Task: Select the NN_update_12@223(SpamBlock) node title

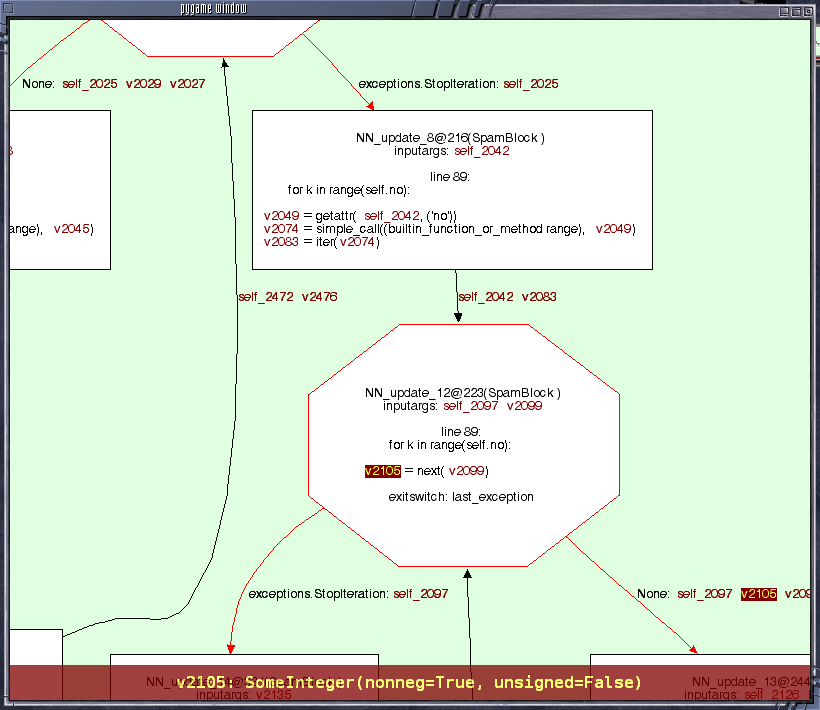Action: click(463, 393)
